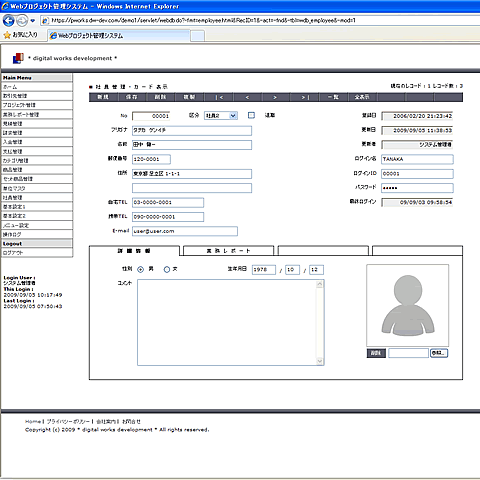Select the 女 radio button
The width and height of the screenshot is (480, 480).
pos(167,269)
